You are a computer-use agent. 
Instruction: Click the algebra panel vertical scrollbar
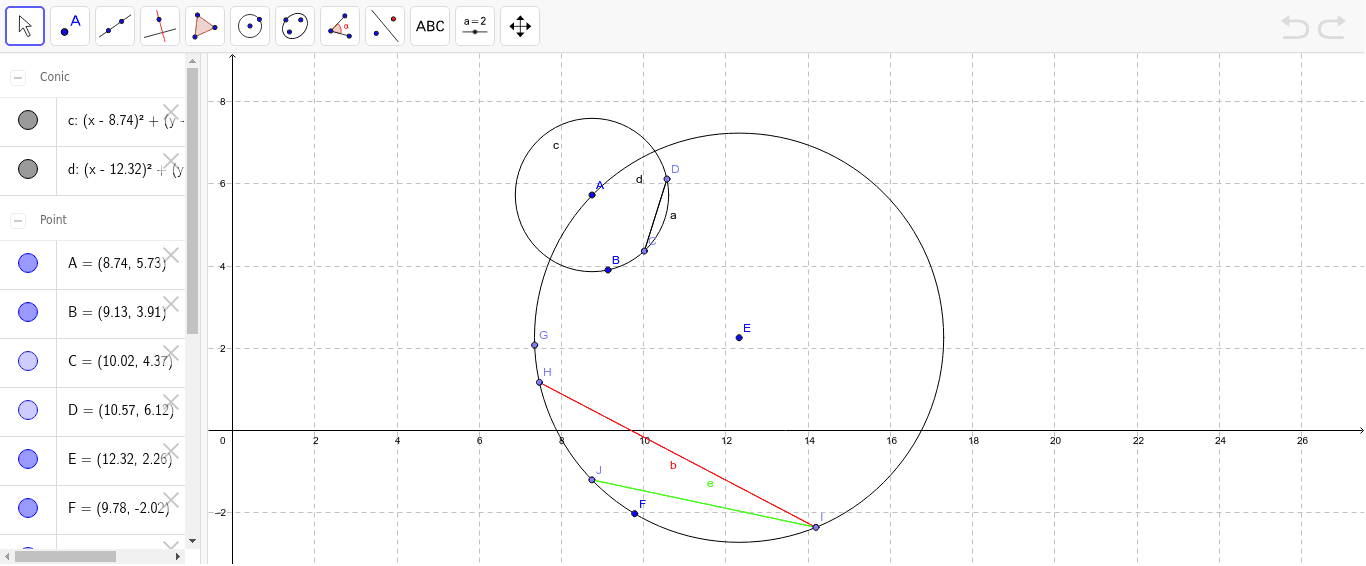(x=193, y=200)
